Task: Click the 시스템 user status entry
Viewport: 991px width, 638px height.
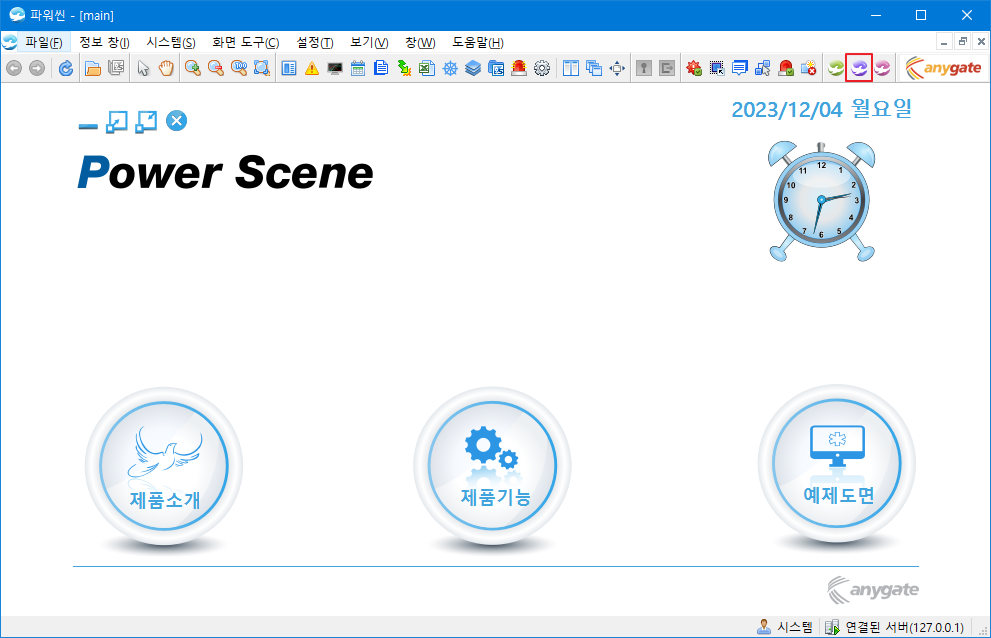Action: coord(784,627)
